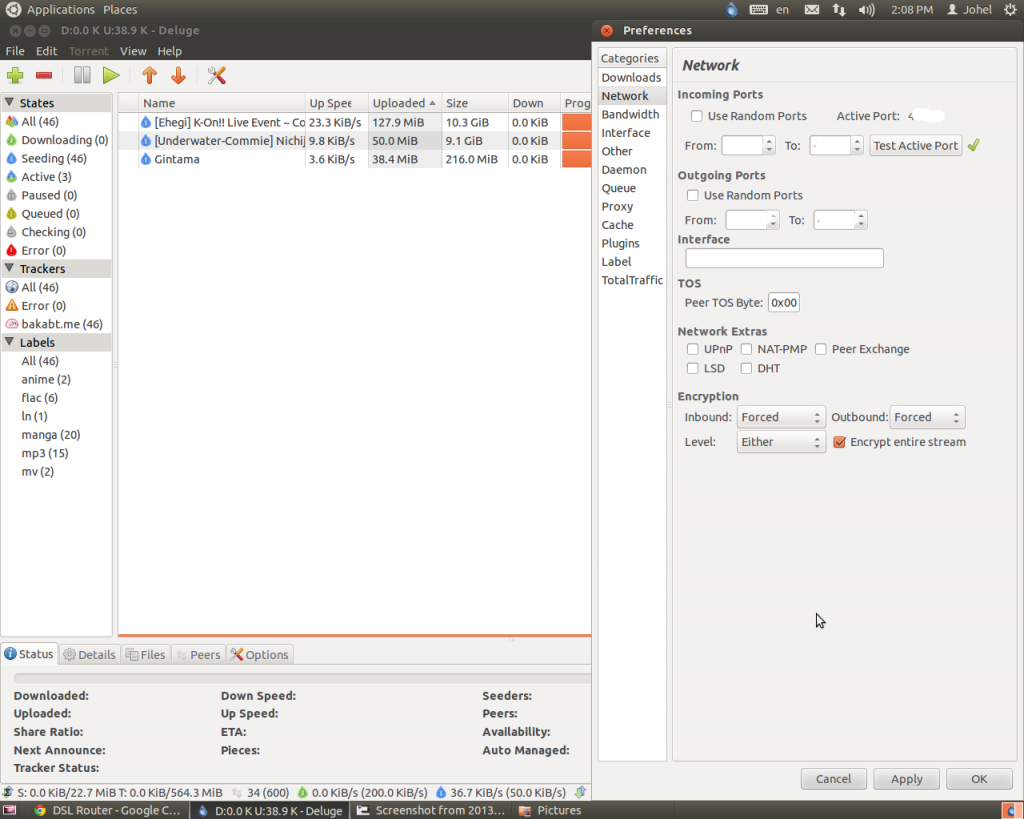Pause the torrent using the toolbar pause icon

click(82, 76)
